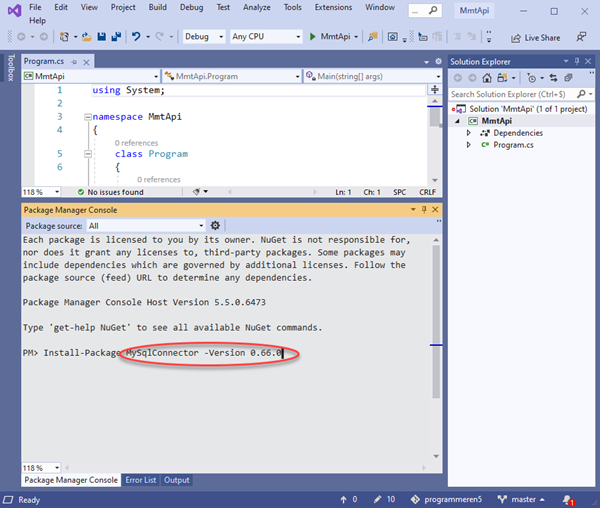Open the Tools menu
600x508 pixels.
292,7
